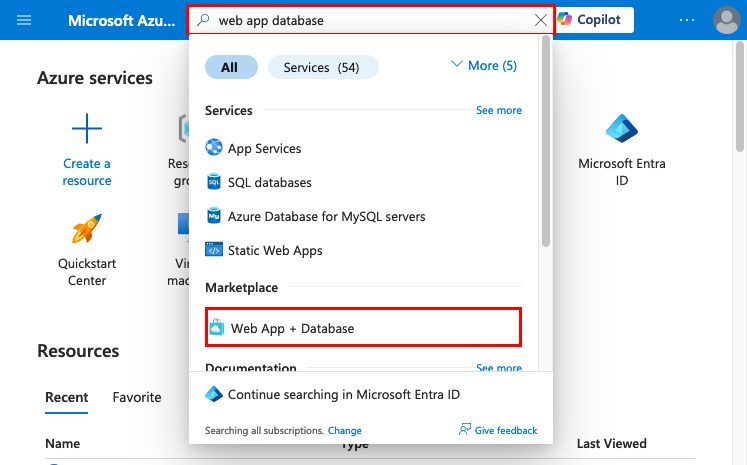Click Give feedback link
Image resolution: width=747 pixels, height=465 pixels.
[x=505, y=430]
